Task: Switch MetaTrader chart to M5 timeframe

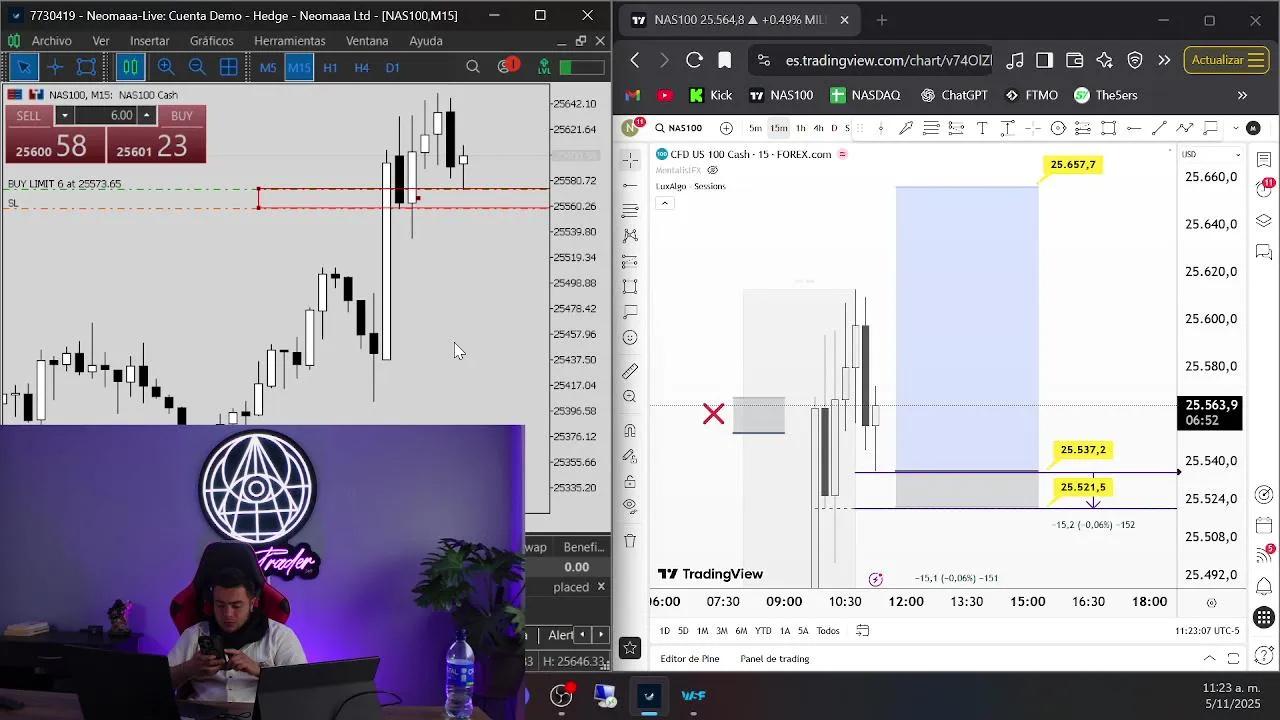Action: (268, 68)
